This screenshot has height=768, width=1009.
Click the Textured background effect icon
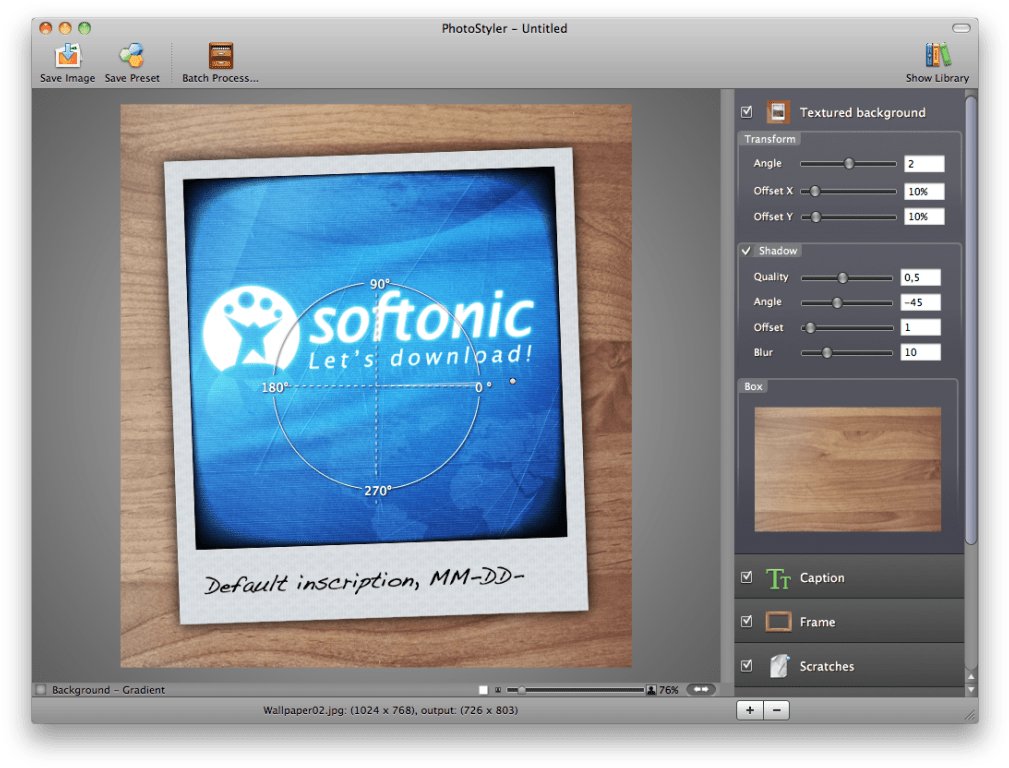(x=778, y=112)
